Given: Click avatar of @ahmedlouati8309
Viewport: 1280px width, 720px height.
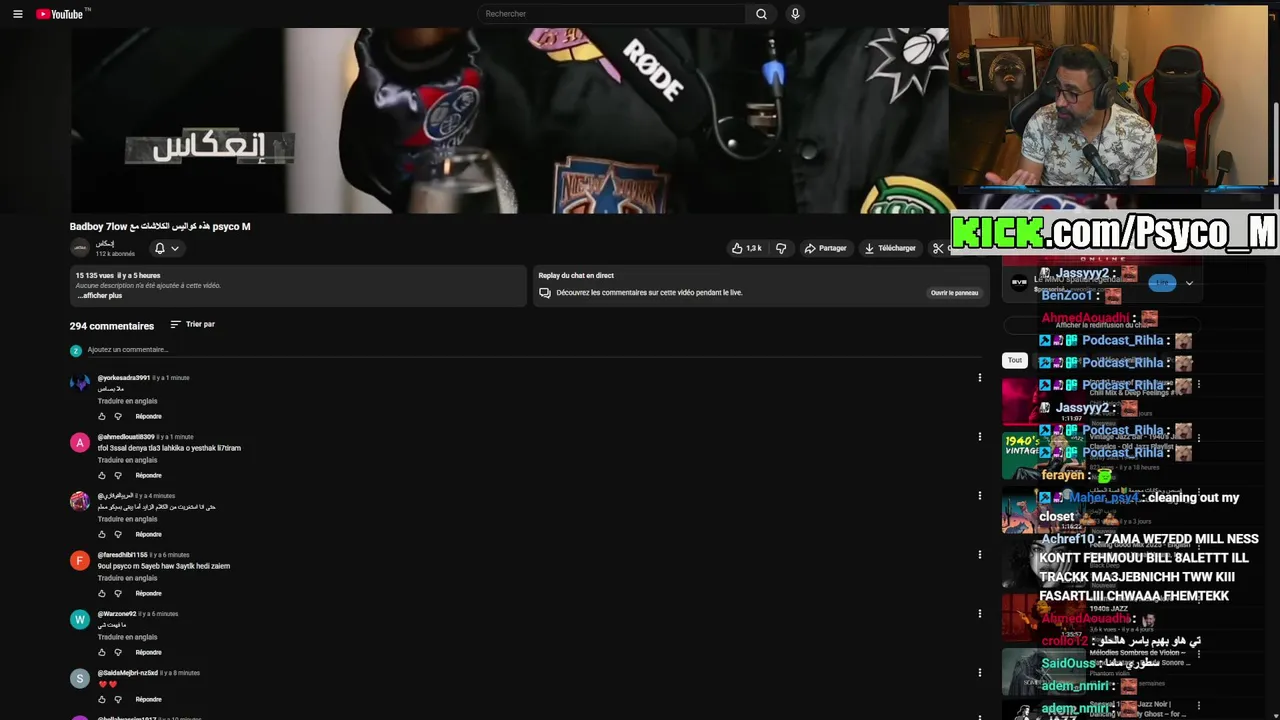Looking at the screenshot, I should click(80, 443).
